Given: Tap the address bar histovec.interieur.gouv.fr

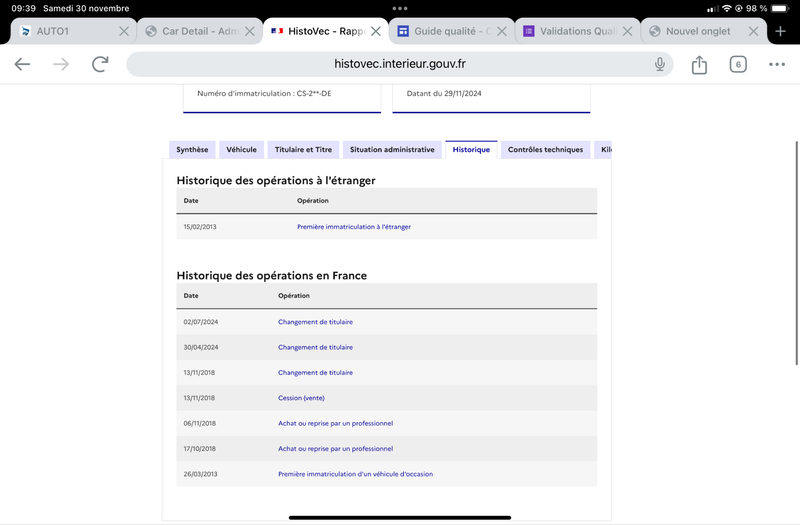Looking at the screenshot, I should tap(399, 64).
